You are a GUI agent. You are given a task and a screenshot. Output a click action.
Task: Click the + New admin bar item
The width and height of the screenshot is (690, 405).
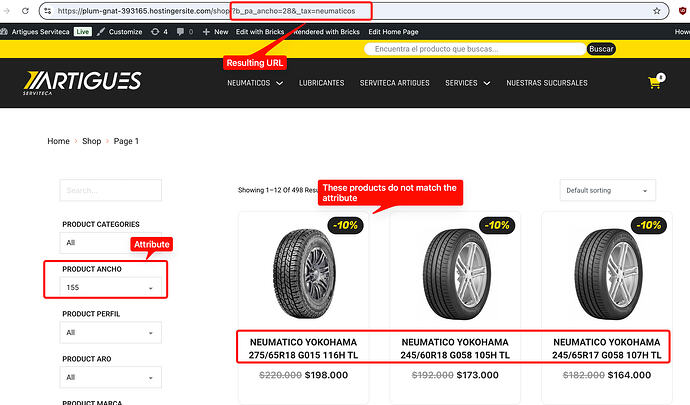coord(216,32)
